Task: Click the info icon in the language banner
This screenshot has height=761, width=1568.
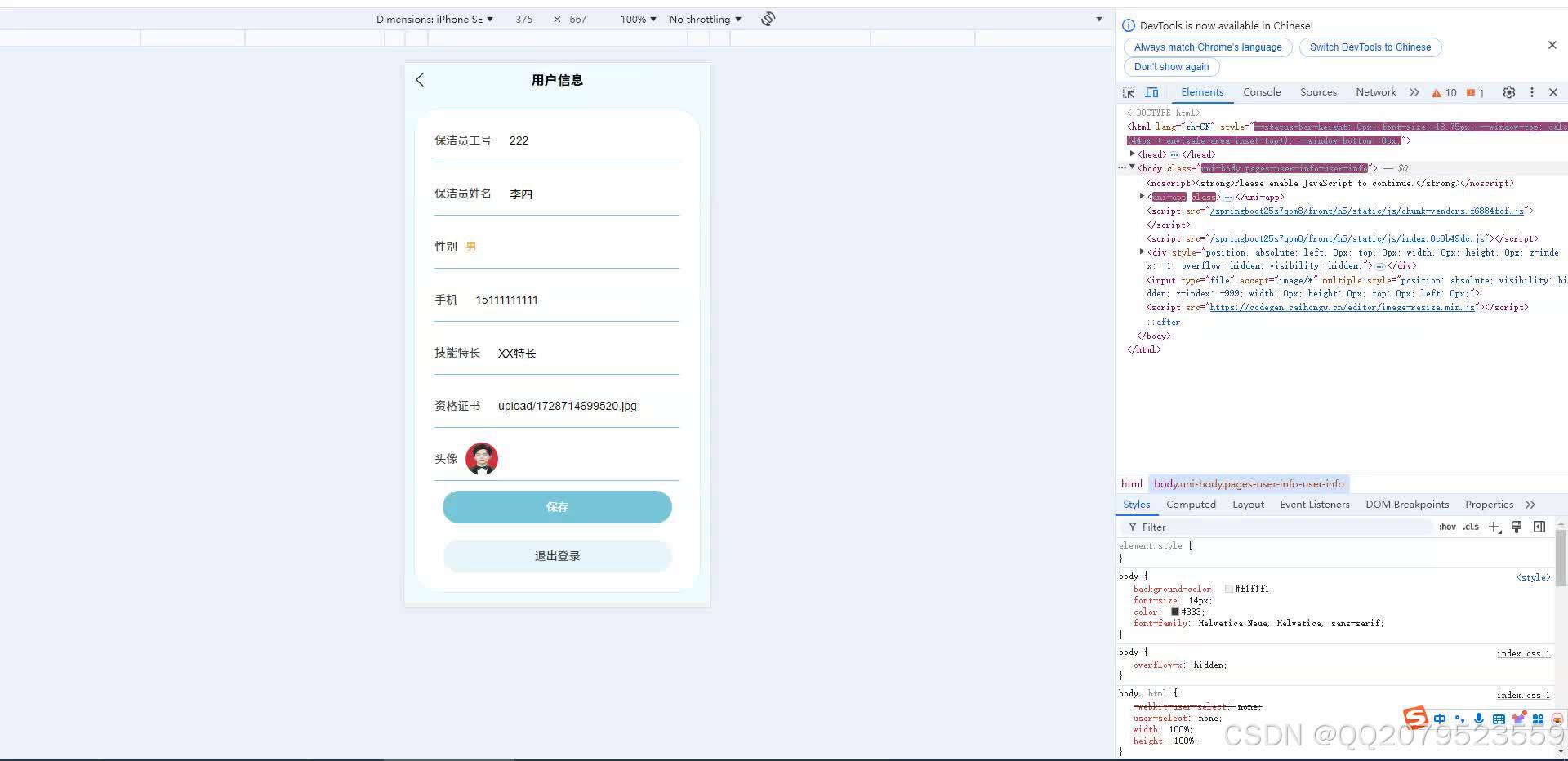Action: (1129, 25)
